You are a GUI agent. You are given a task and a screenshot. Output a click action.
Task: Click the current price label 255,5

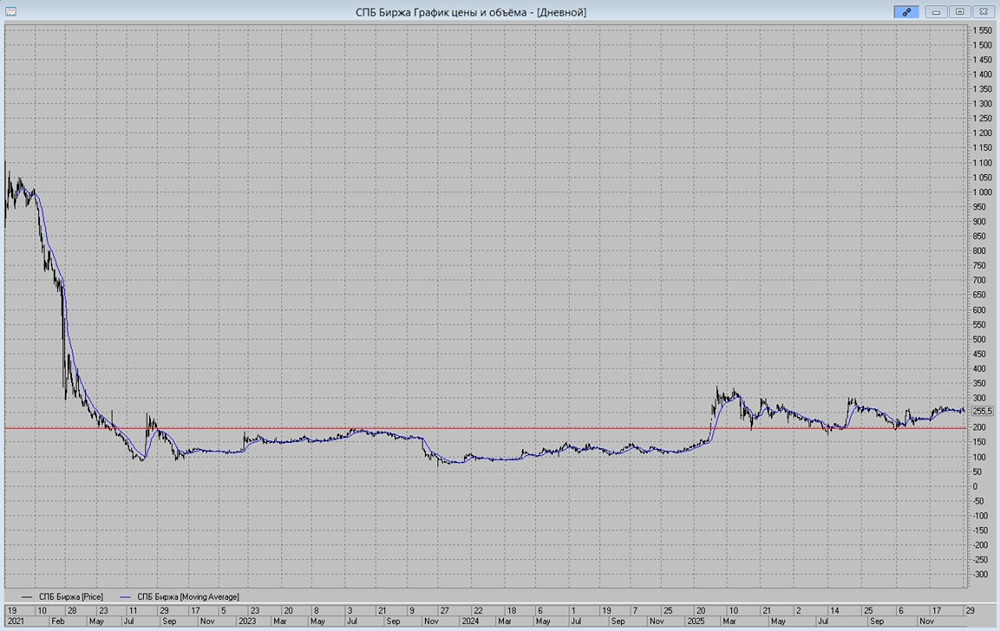pyautogui.click(x=982, y=412)
